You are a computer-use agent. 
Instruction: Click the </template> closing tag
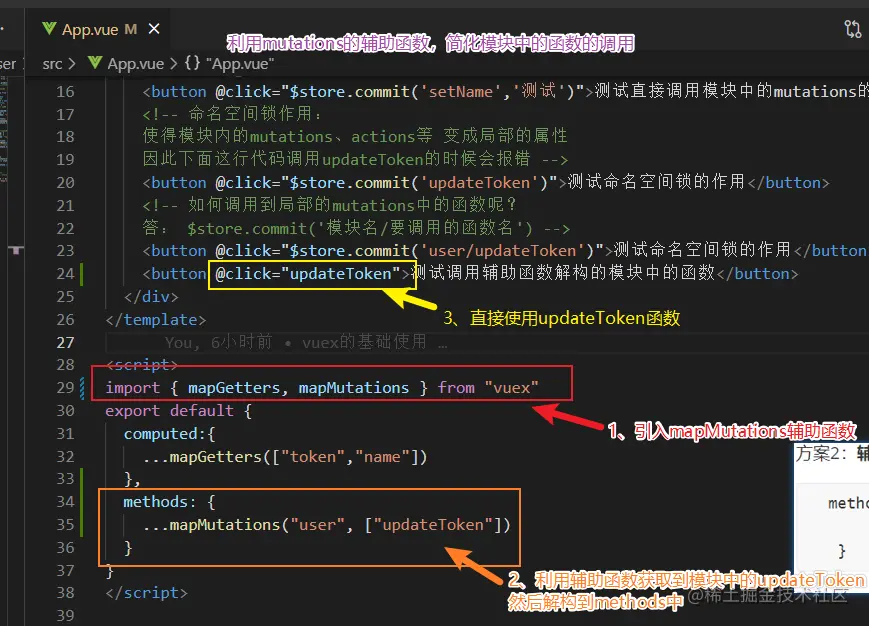156,320
